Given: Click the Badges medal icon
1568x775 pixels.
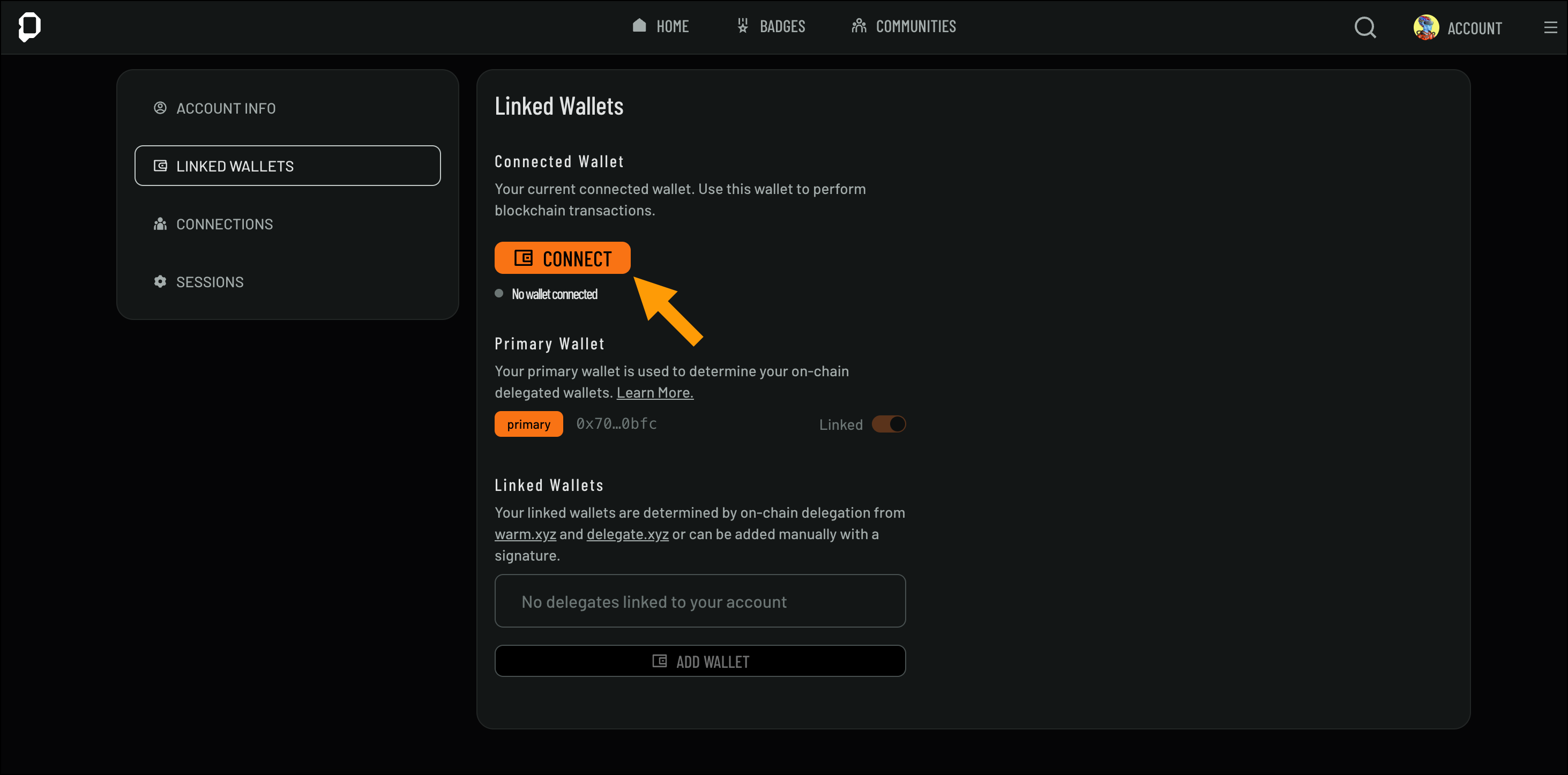Looking at the screenshot, I should [742, 26].
